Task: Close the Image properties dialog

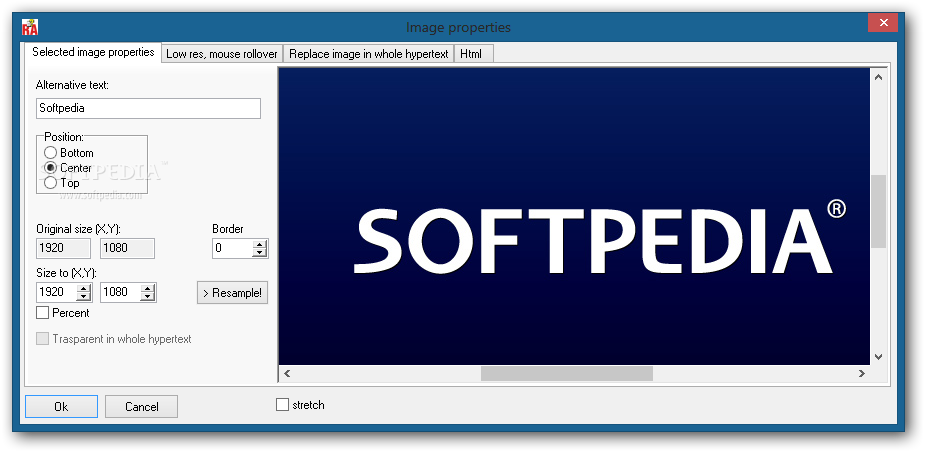Action: [x=883, y=23]
